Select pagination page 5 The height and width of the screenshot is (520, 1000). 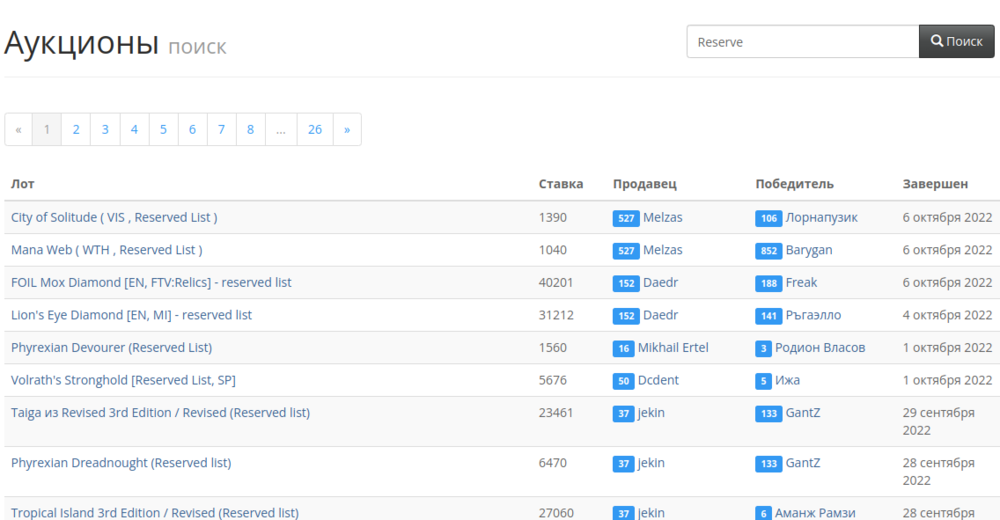coord(163,130)
